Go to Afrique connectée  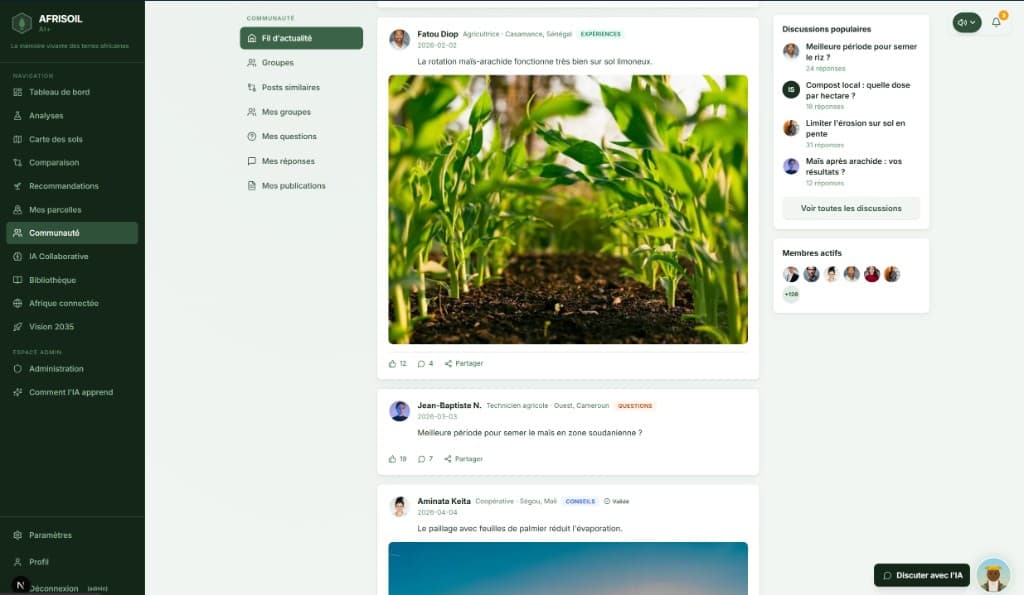click(x=72, y=304)
